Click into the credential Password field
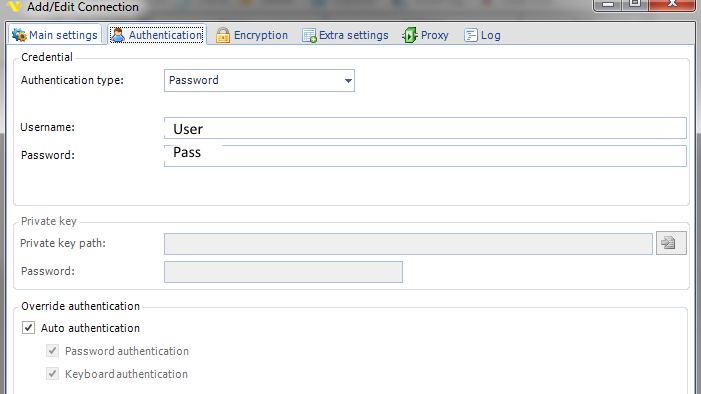This screenshot has width=701, height=394. pyautogui.click(x=425, y=156)
